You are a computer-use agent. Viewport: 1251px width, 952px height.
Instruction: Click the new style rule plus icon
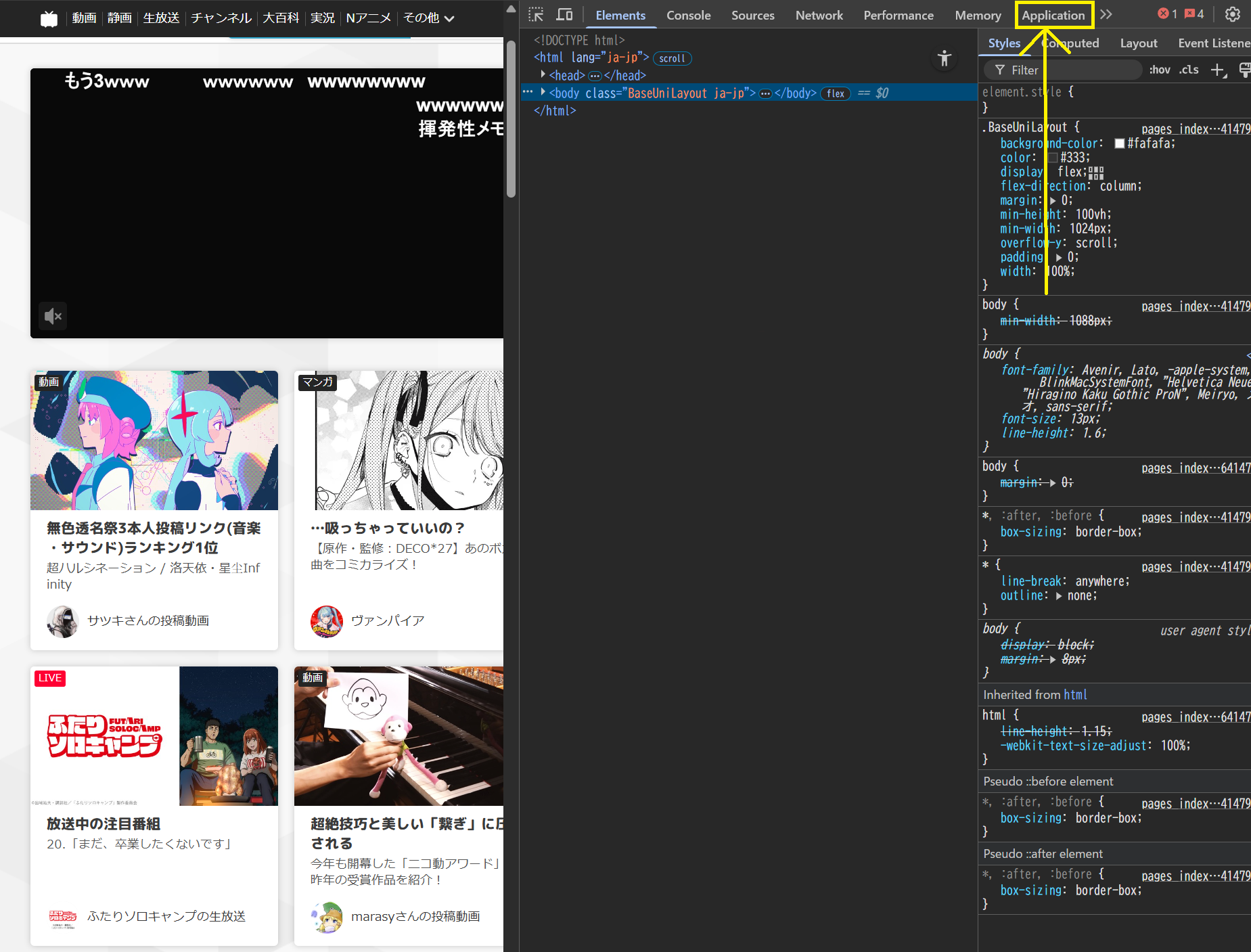1219,70
